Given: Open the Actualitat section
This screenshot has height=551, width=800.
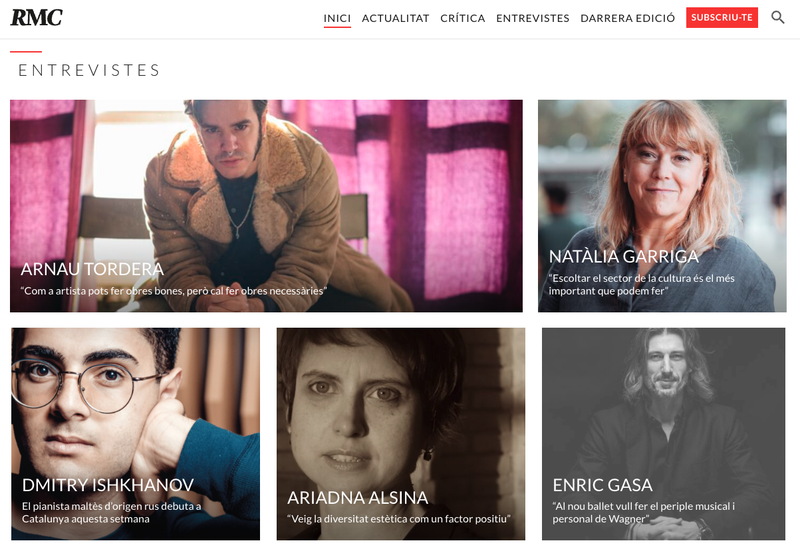Looking at the screenshot, I should (x=395, y=18).
